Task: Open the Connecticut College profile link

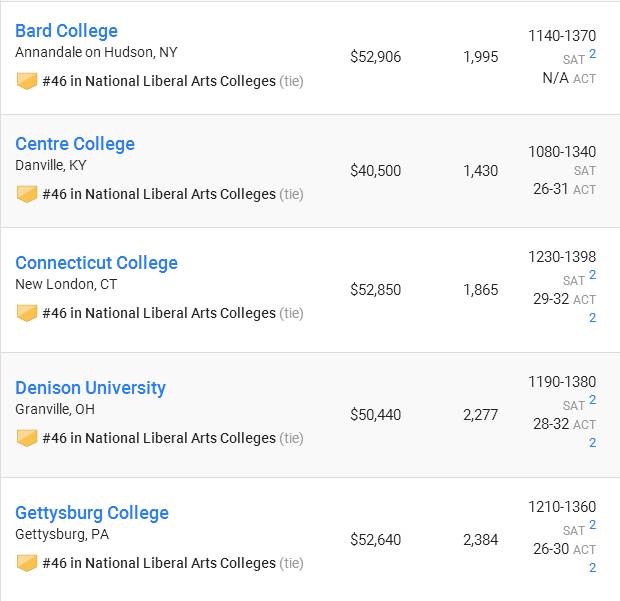Action: tap(96, 263)
